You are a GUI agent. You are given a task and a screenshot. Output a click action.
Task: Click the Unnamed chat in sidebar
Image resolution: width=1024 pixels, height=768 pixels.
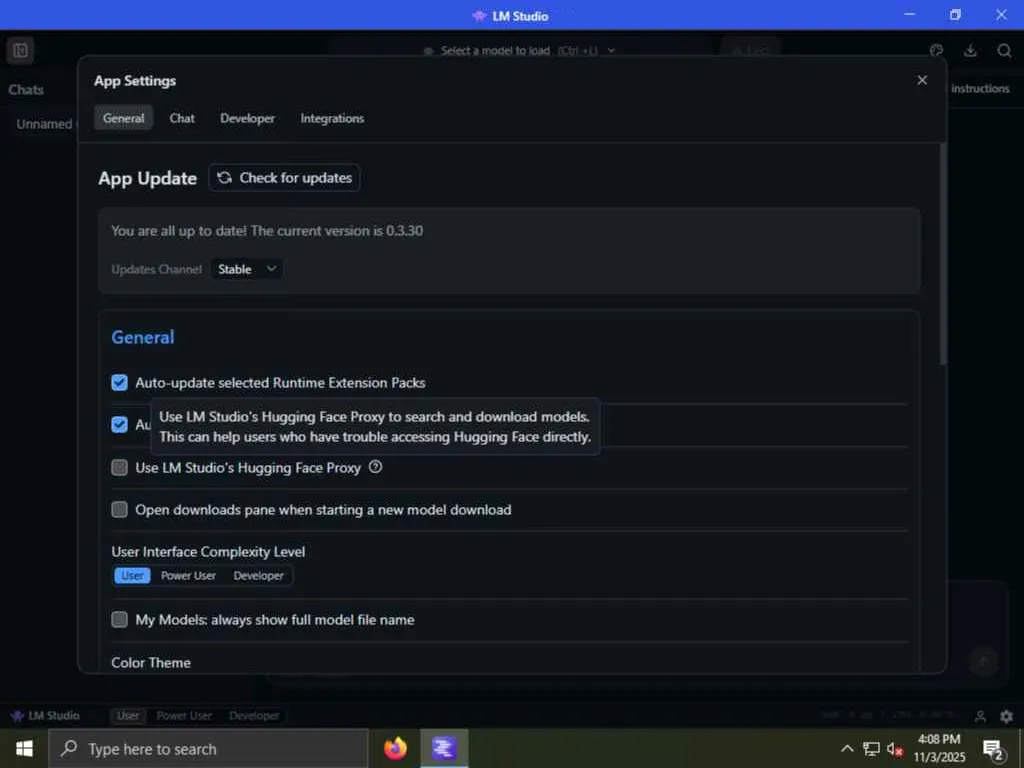pyautogui.click(x=44, y=123)
